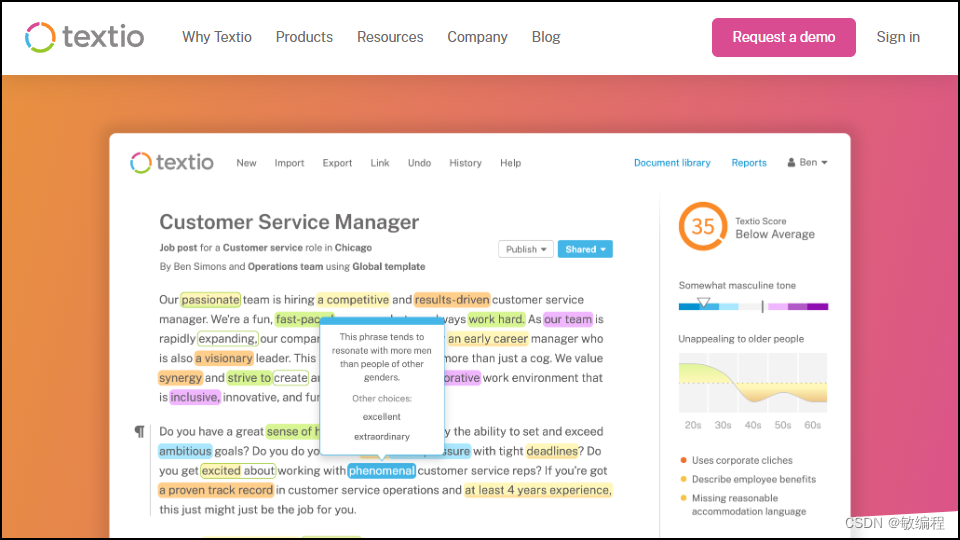Click the Operations team text
The width and height of the screenshot is (960, 540).
285,266
